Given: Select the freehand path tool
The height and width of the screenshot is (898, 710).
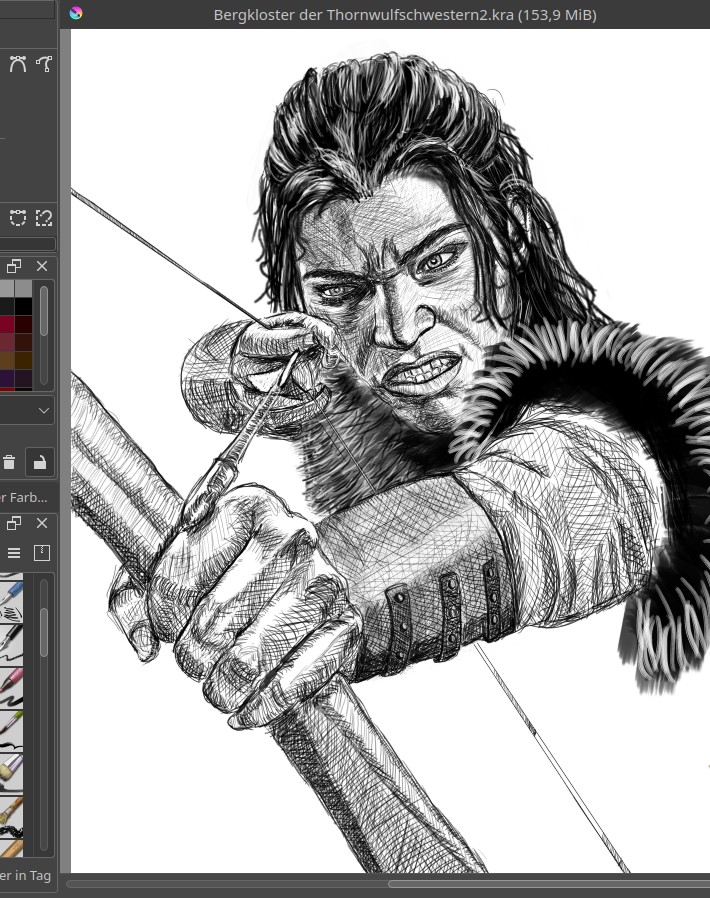Looking at the screenshot, I should click(44, 64).
